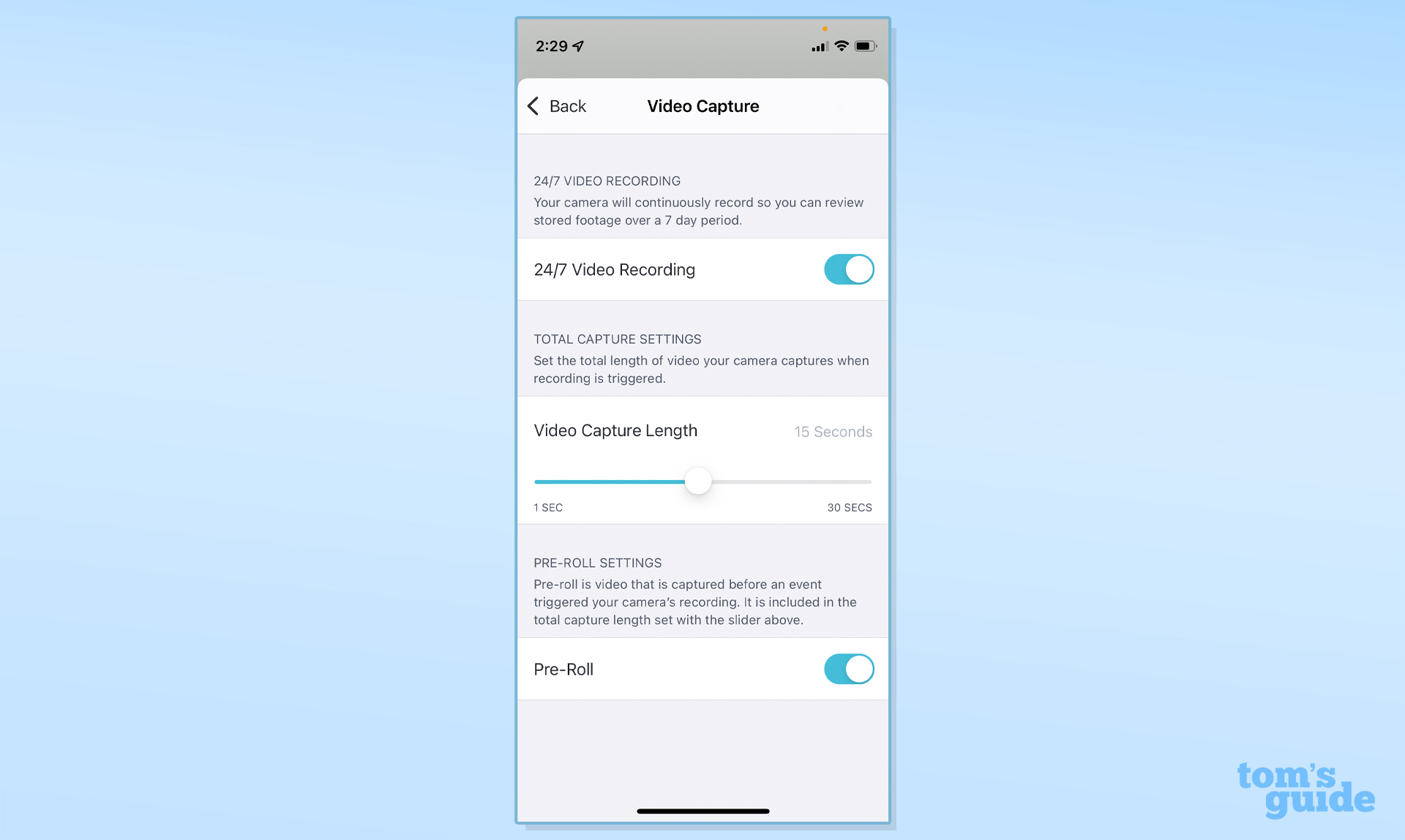Expand the PRE-ROLL SETTINGS section
This screenshot has height=840, width=1405.
click(597, 562)
